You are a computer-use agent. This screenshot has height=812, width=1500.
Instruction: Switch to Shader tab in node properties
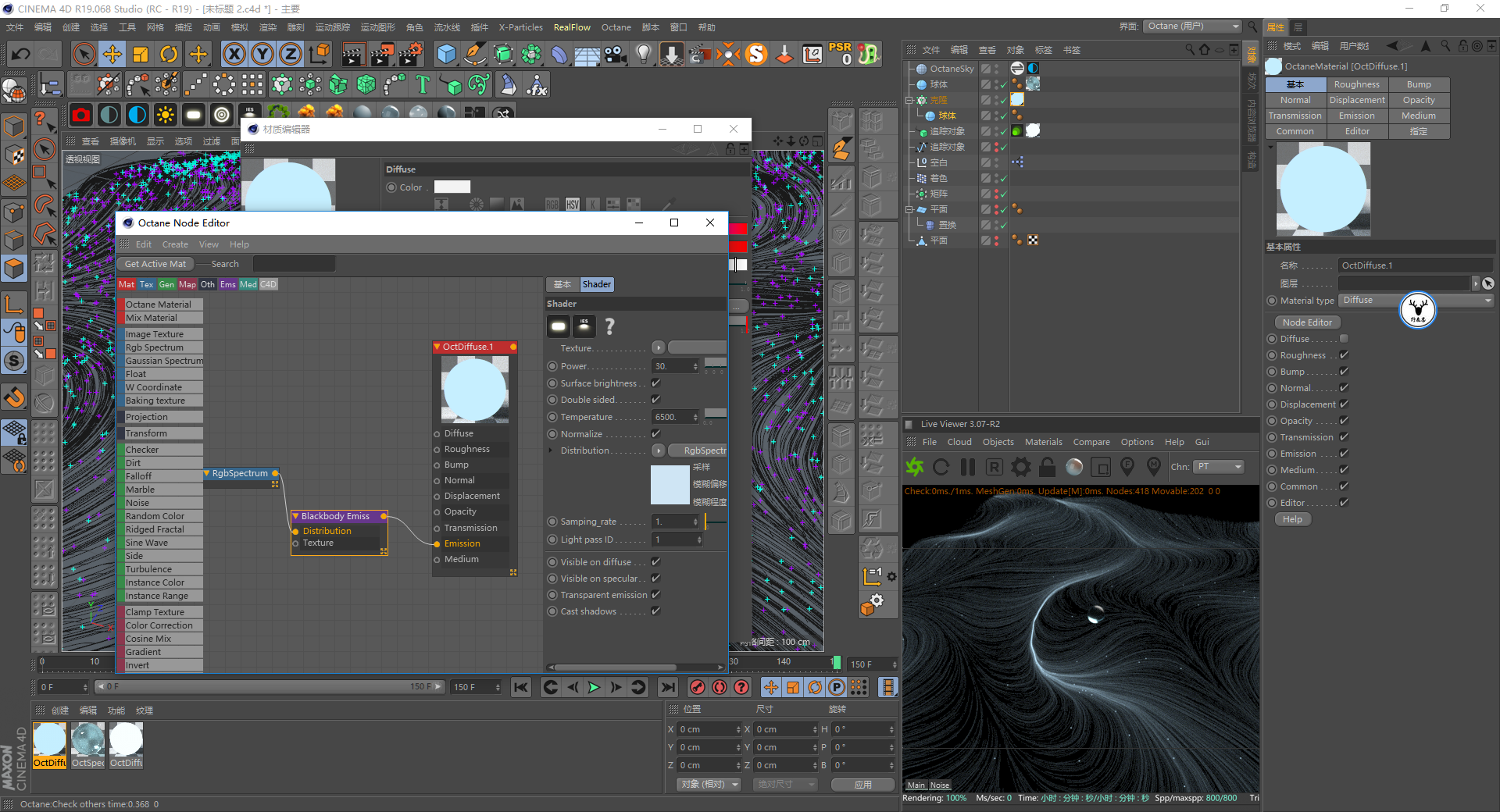point(597,284)
